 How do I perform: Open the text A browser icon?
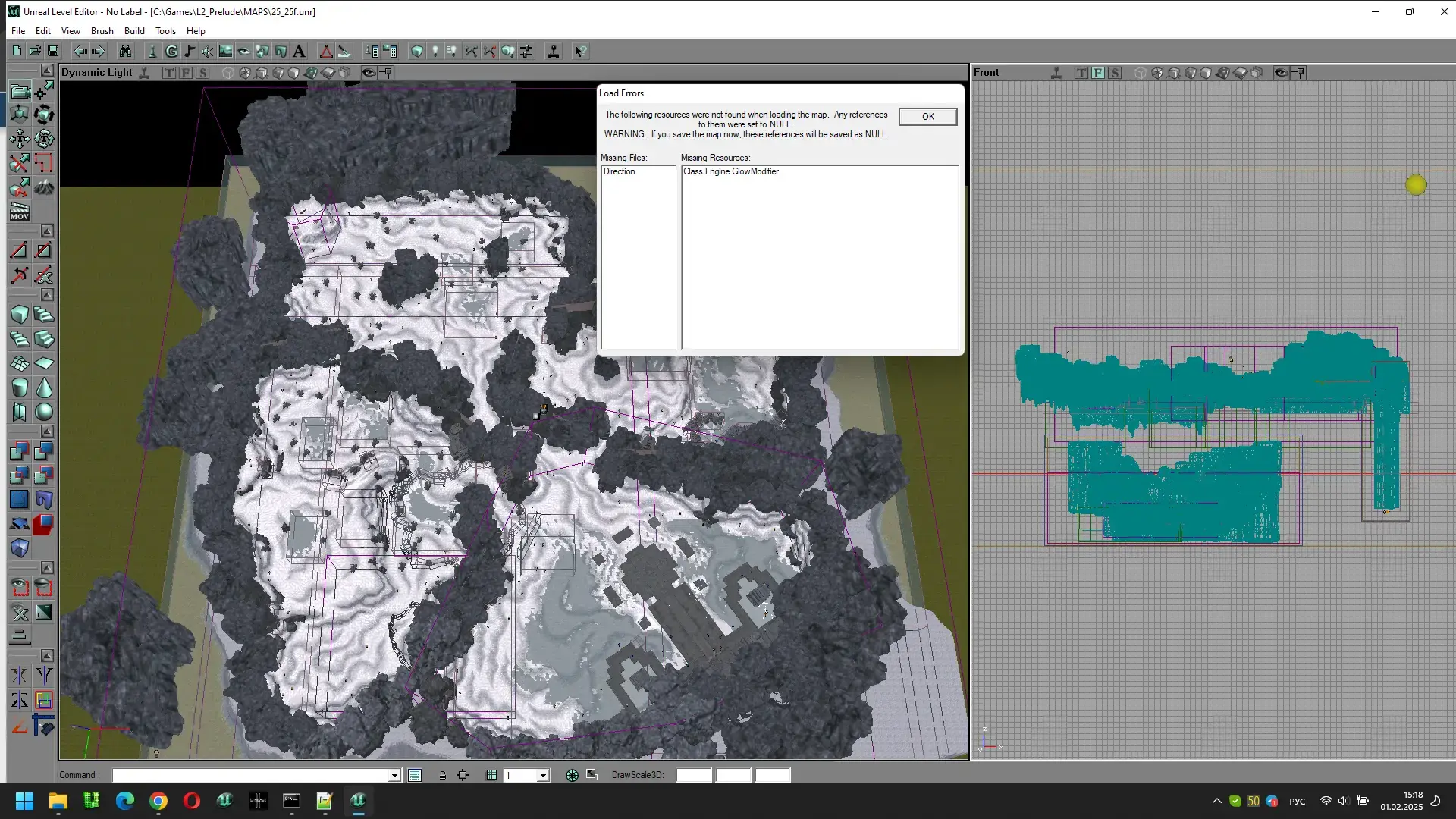click(x=299, y=52)
